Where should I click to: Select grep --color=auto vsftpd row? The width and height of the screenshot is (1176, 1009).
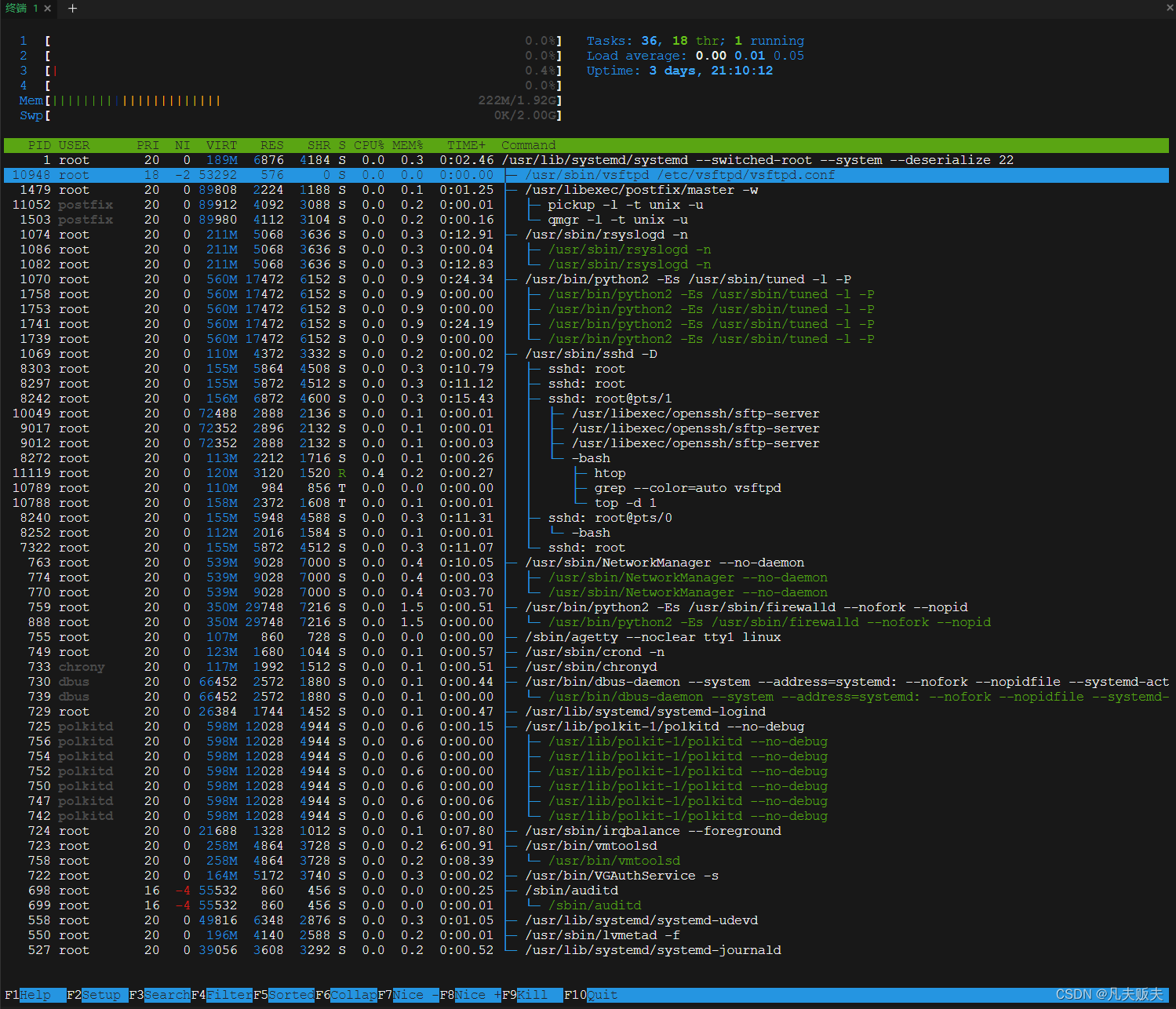tap(586, 488)
